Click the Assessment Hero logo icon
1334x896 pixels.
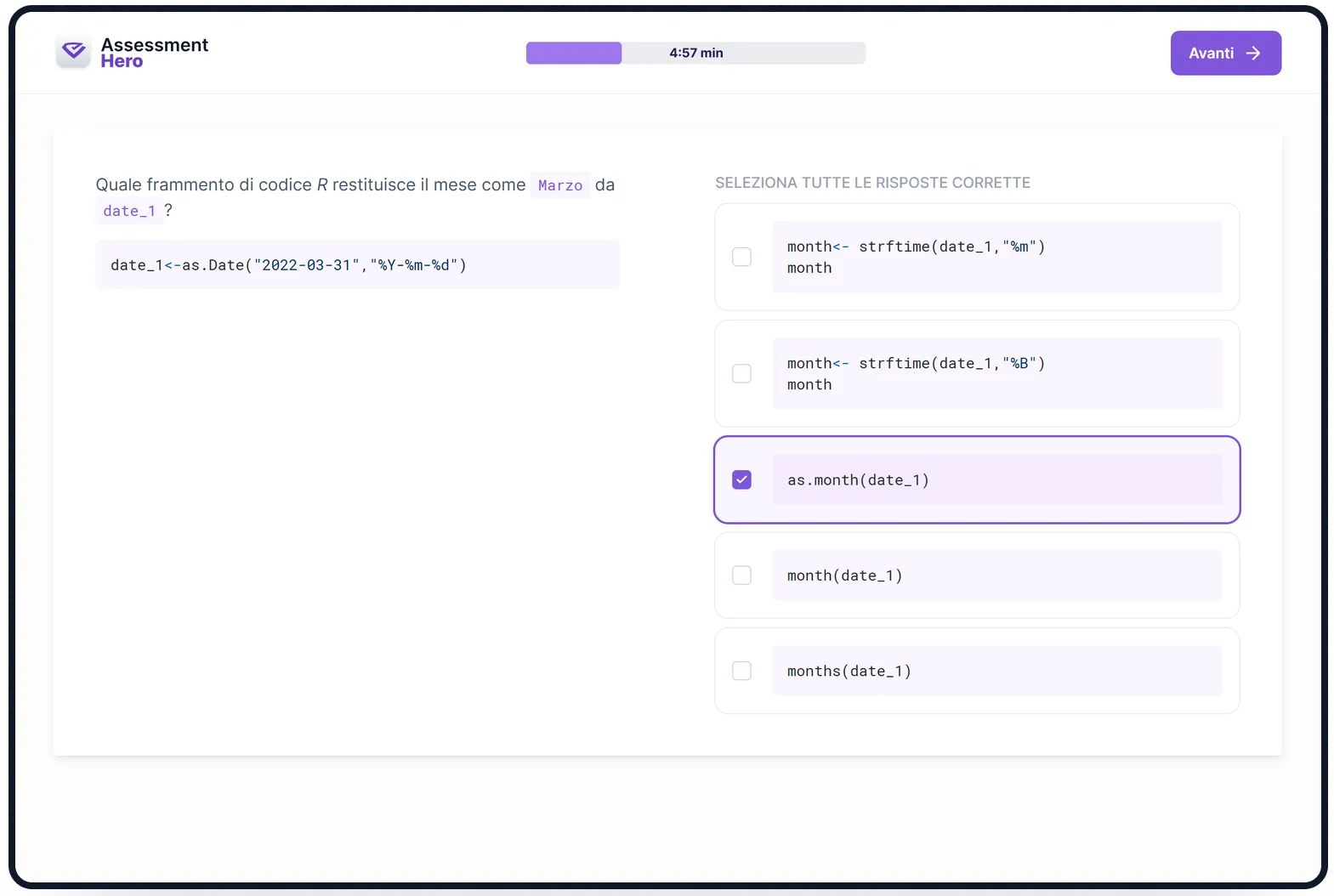(x=74, y=53)
